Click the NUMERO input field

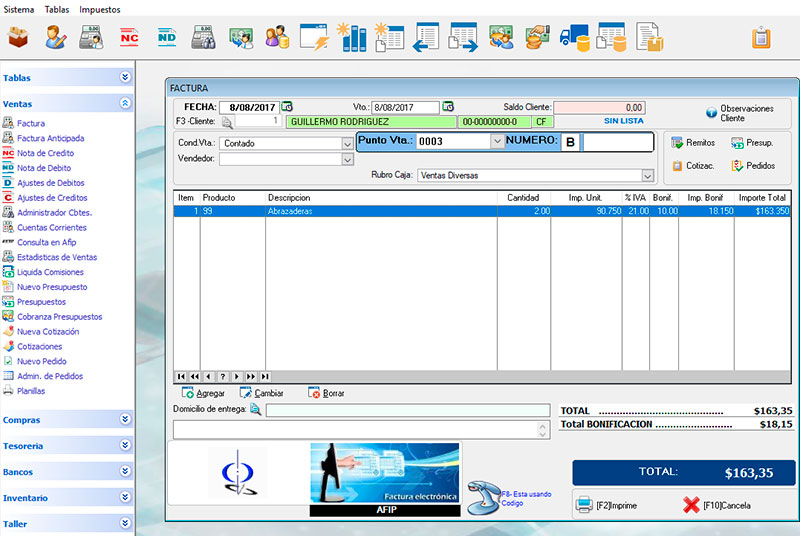(x=616, y=142)
